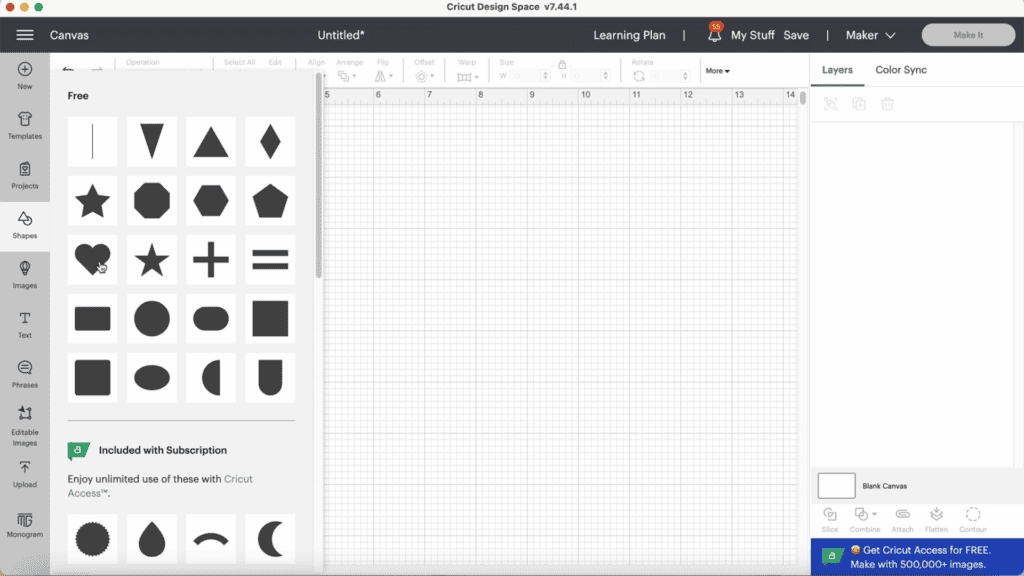
Task: Open the Learning Plan
Action: [x=629, y=35]
